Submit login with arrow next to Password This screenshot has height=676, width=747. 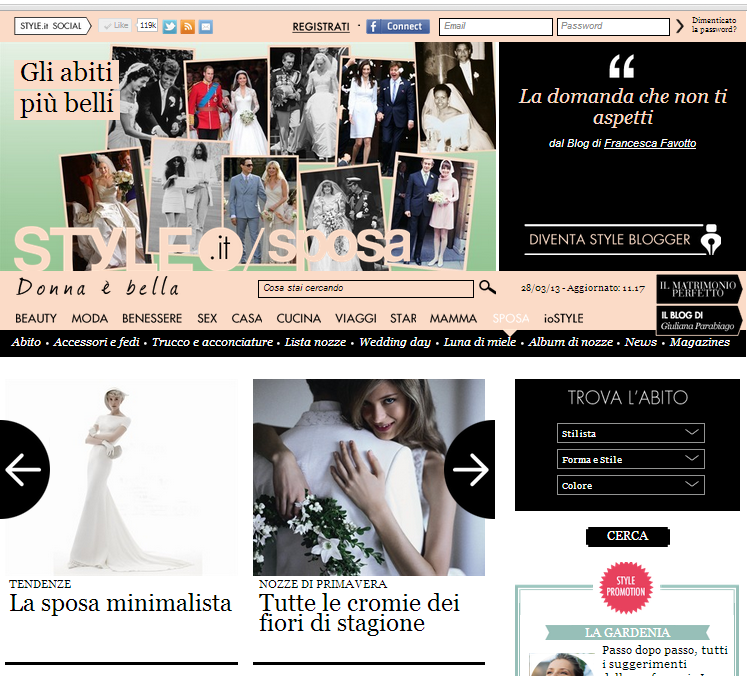click(680, 27)
